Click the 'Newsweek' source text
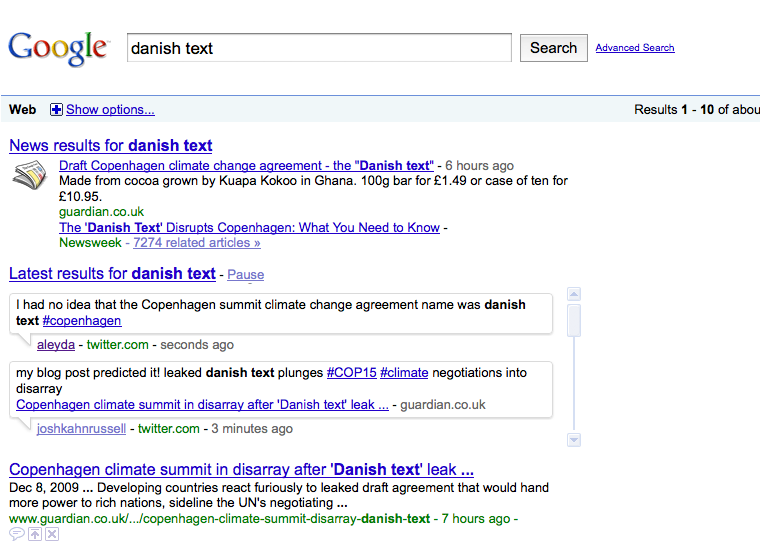 pos(90,242)
